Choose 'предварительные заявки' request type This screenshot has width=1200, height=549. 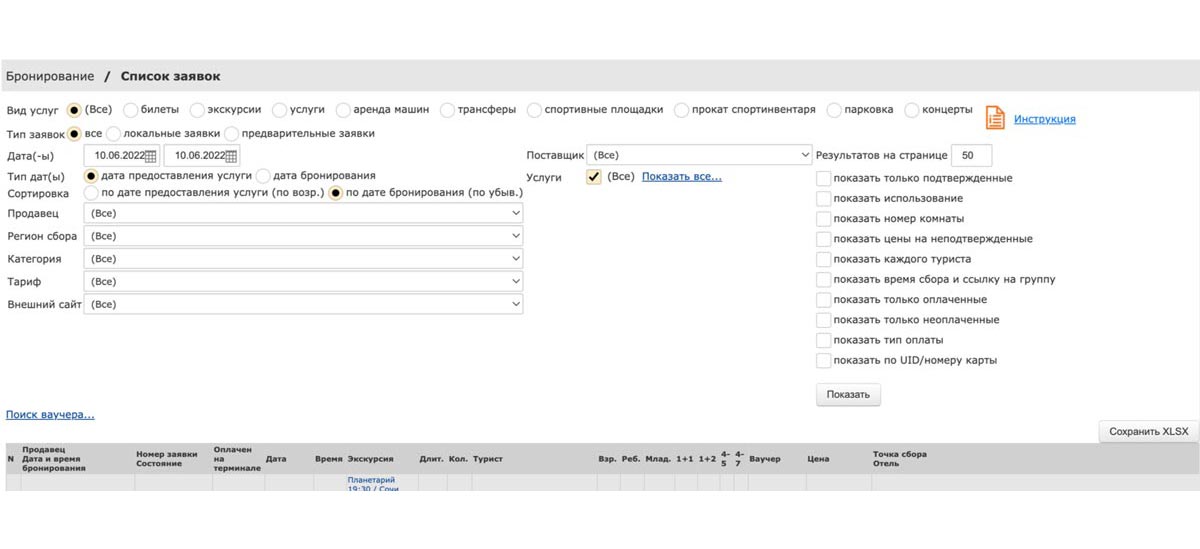tap(232, 133)
